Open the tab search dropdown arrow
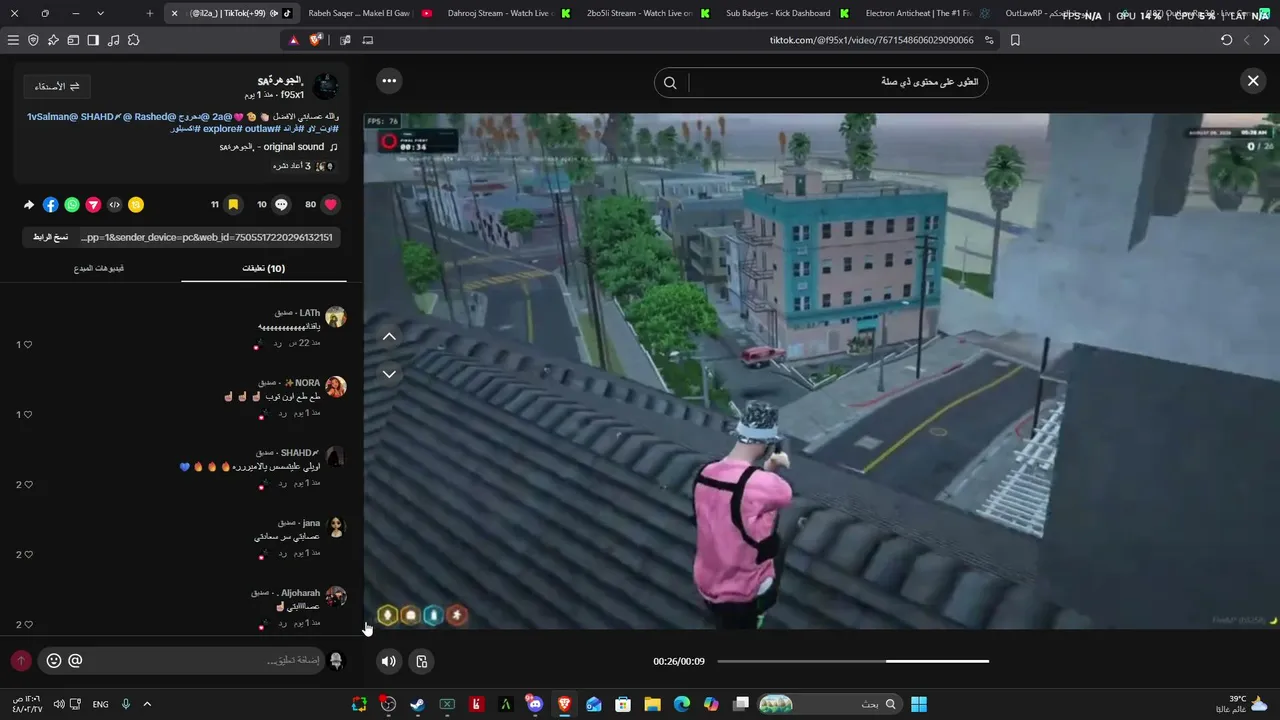Image resolution: width=1280 pixels, height=720 pixels. [x=100, y=13]
